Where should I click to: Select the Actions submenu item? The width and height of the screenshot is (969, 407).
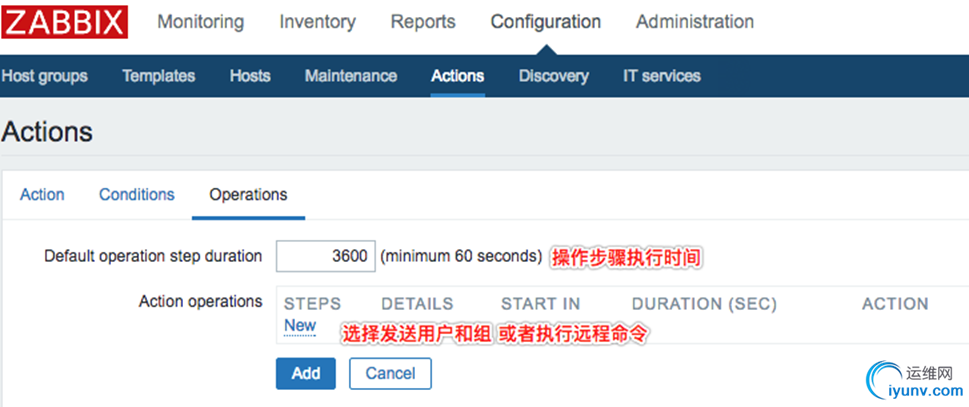(x=457, y=76)
